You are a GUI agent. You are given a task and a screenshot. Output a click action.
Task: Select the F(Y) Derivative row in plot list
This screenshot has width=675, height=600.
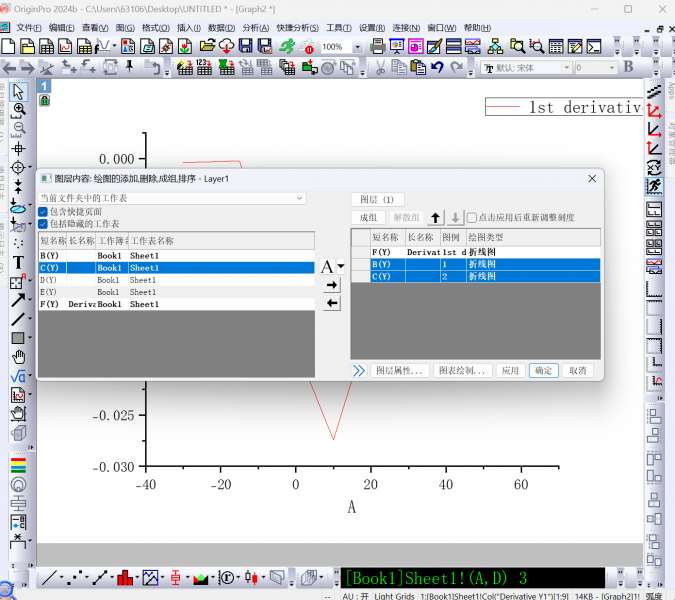(x=476, y=252)
